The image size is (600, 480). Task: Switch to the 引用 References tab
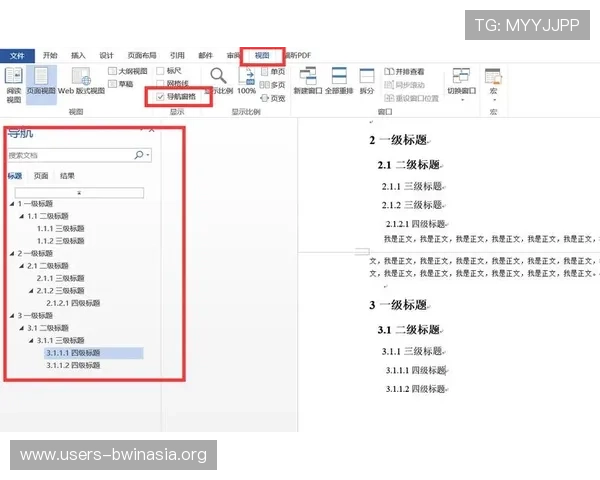coord(177,56)
